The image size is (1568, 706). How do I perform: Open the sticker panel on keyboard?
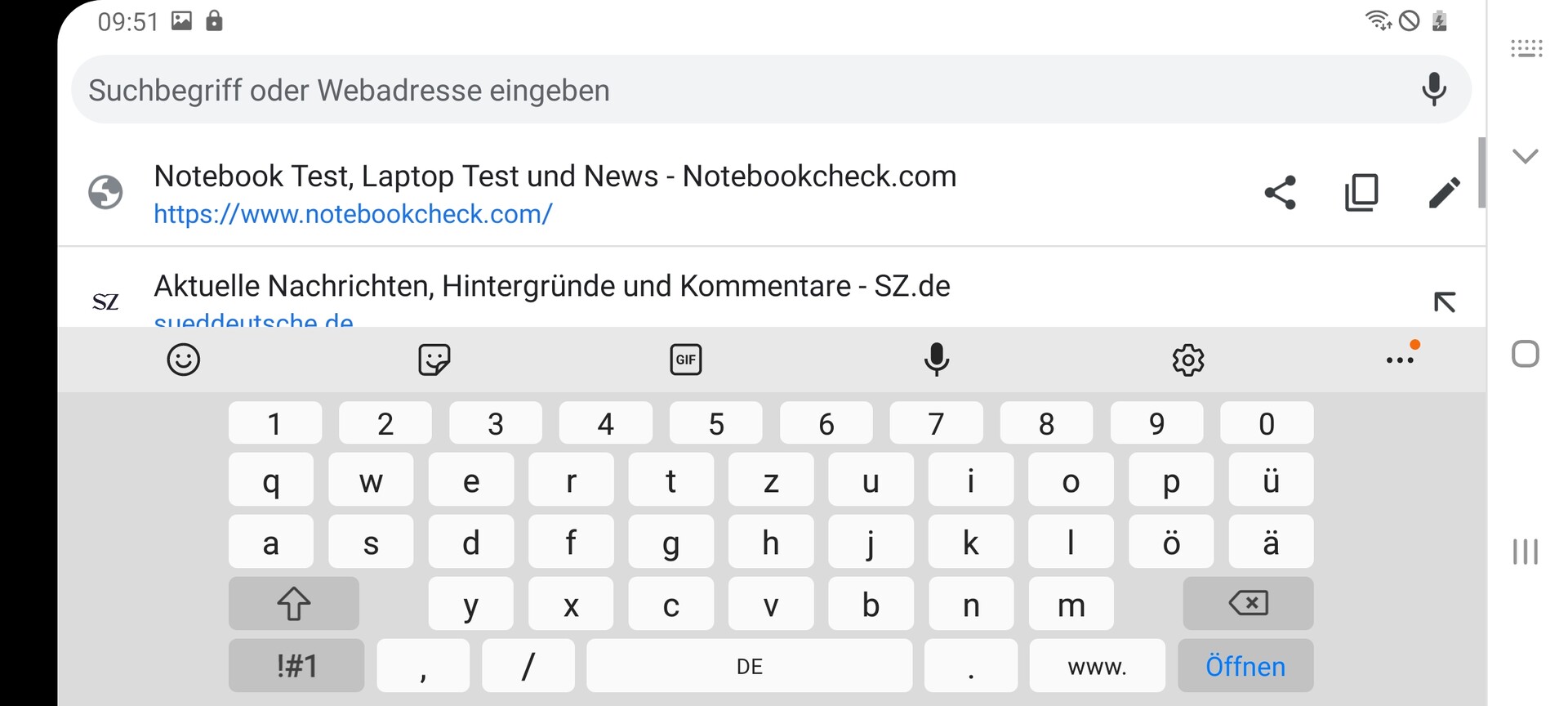pyautogui.click(x=434, y=360)
